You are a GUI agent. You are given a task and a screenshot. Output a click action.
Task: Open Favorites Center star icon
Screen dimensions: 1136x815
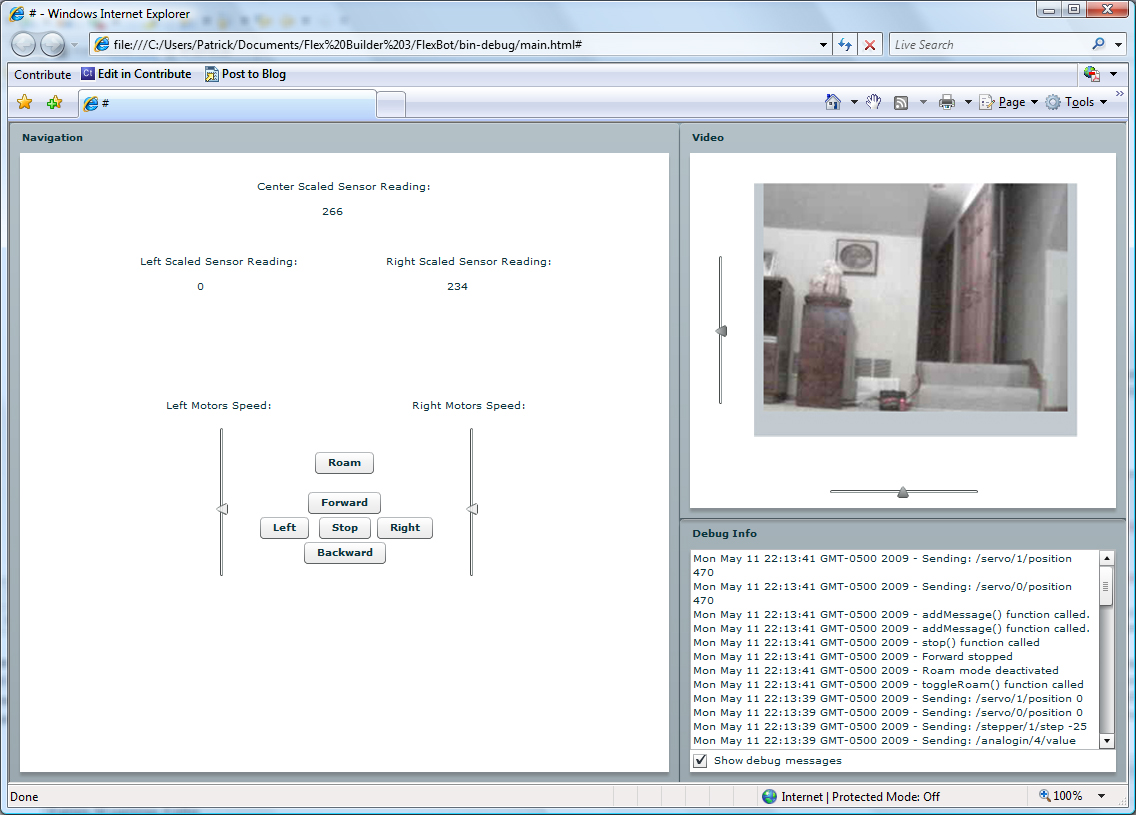pos(25,103)
